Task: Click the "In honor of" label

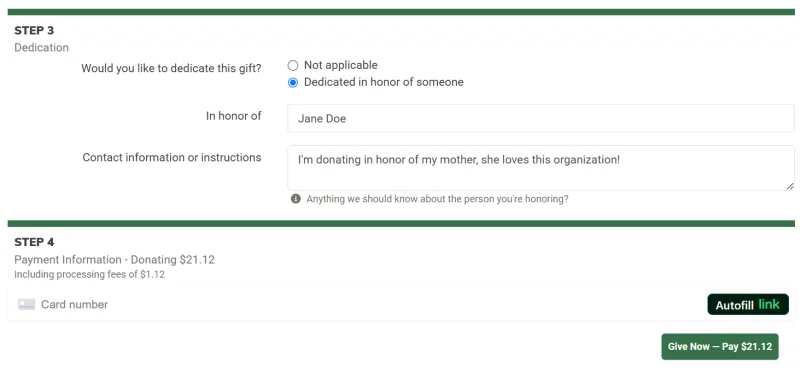Action: tap(234, 116)
